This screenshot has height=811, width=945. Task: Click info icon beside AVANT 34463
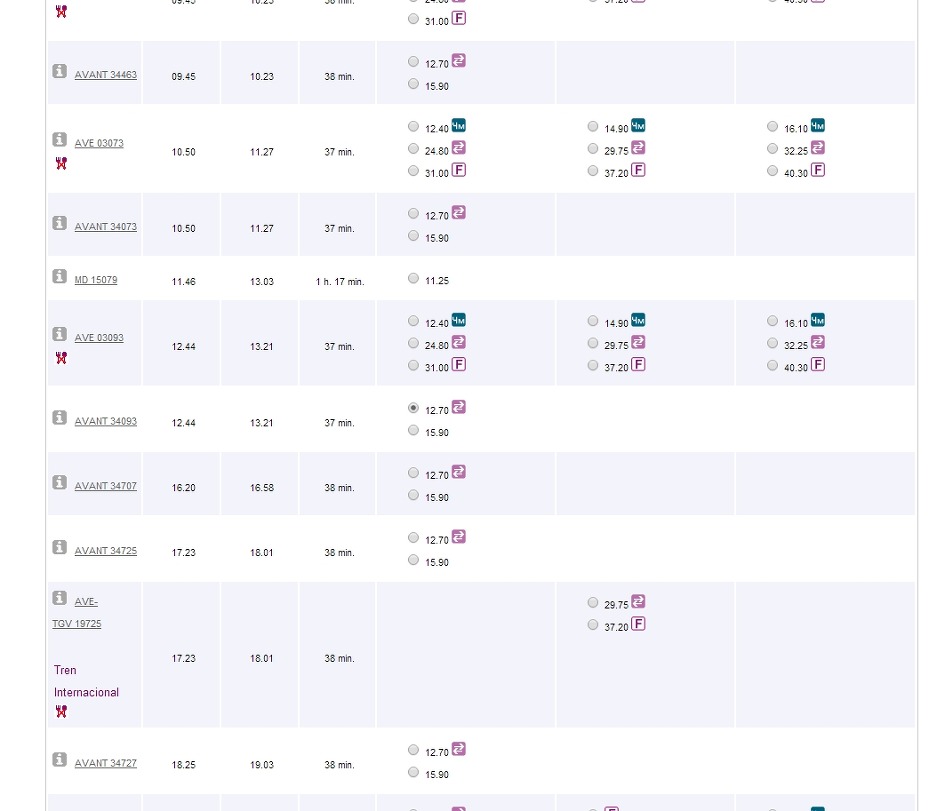point(59,71)
